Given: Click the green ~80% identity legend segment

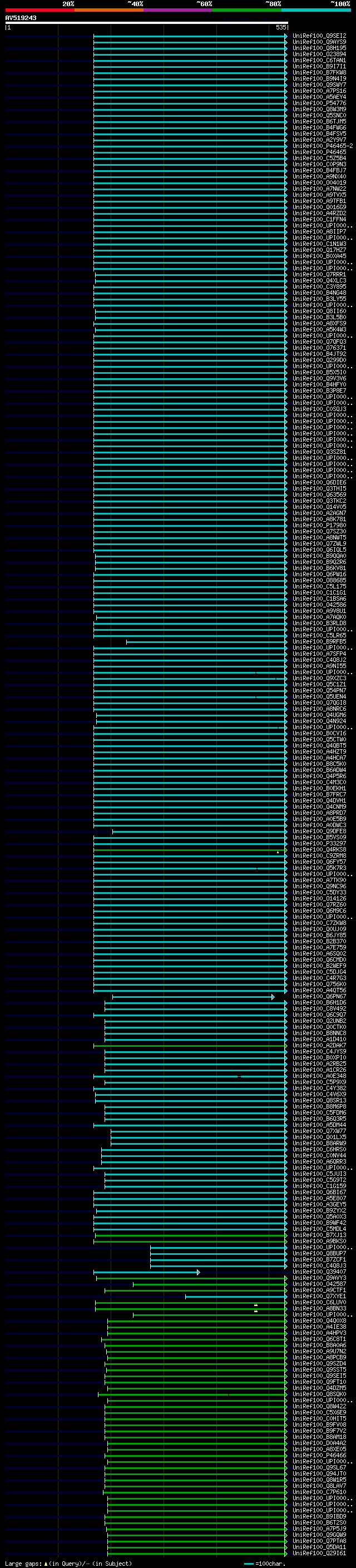Looking at the screenshot, I should (247, 10).
